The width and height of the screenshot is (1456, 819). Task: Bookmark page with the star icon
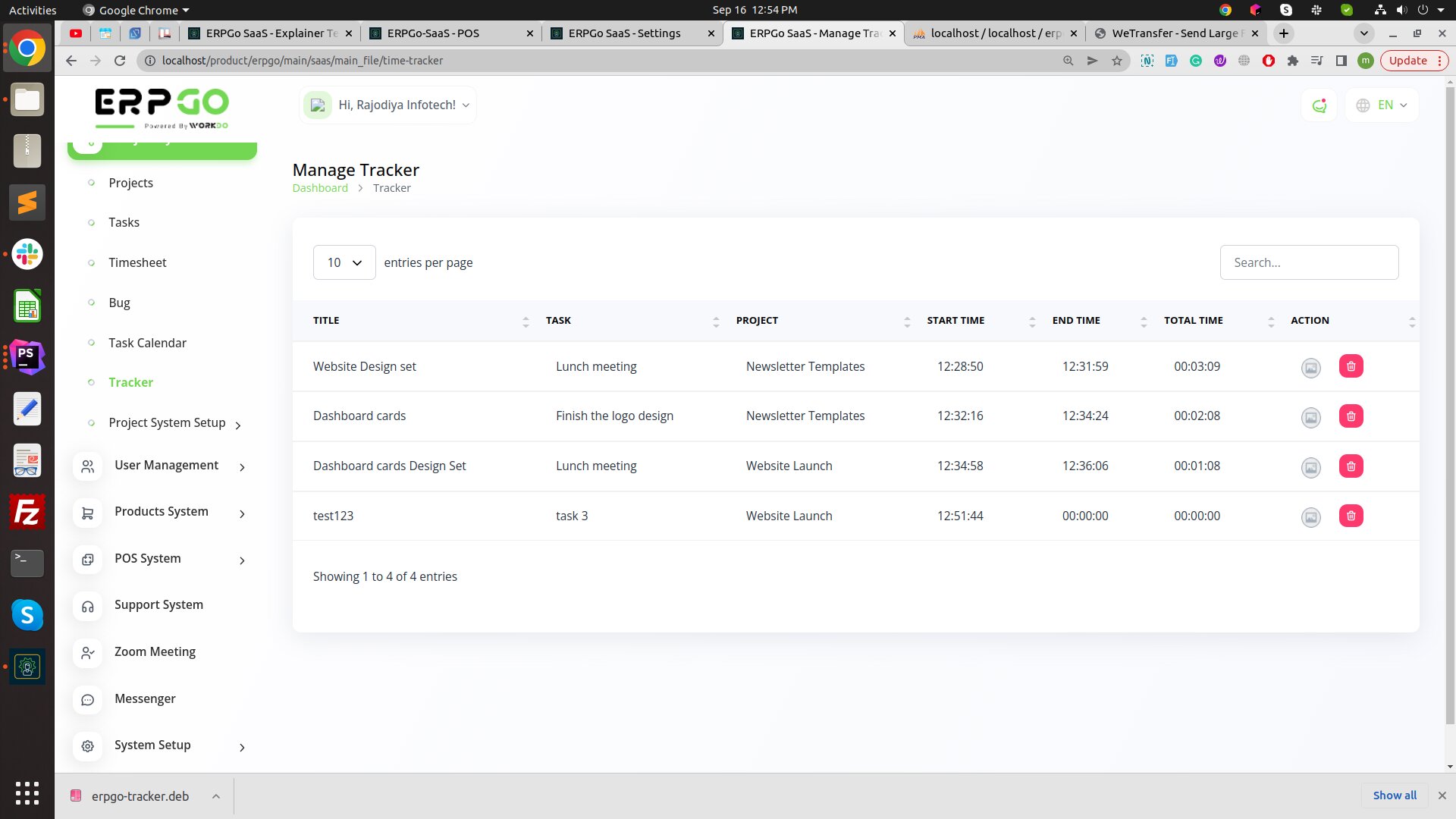click(1116, 61)
